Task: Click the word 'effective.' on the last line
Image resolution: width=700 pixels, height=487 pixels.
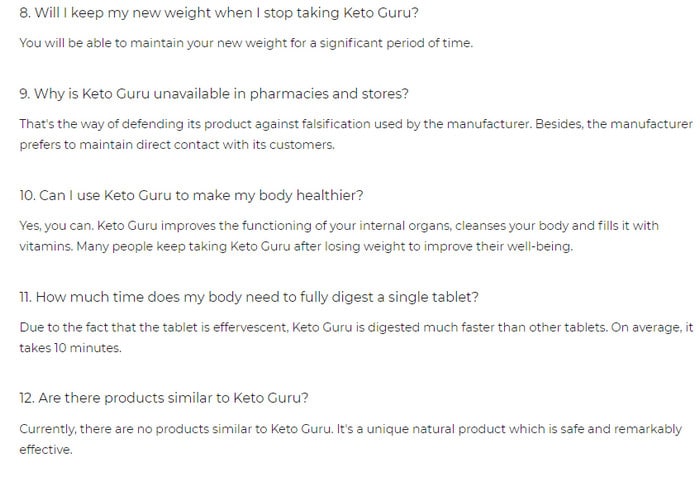Action: (x=46, y=450)
